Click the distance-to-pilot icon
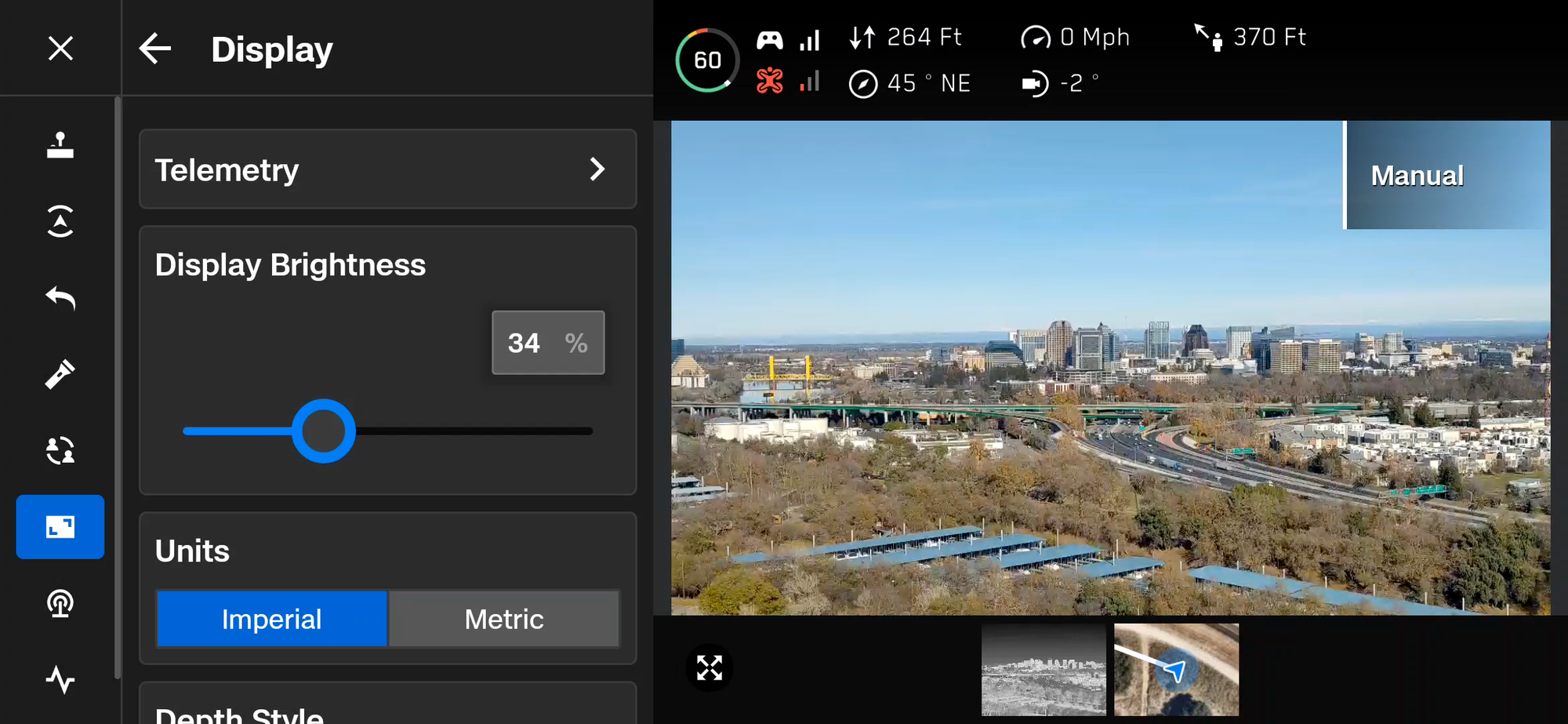The height and width of the screenshot is (724, 1568). click(x=1208, y=37)
